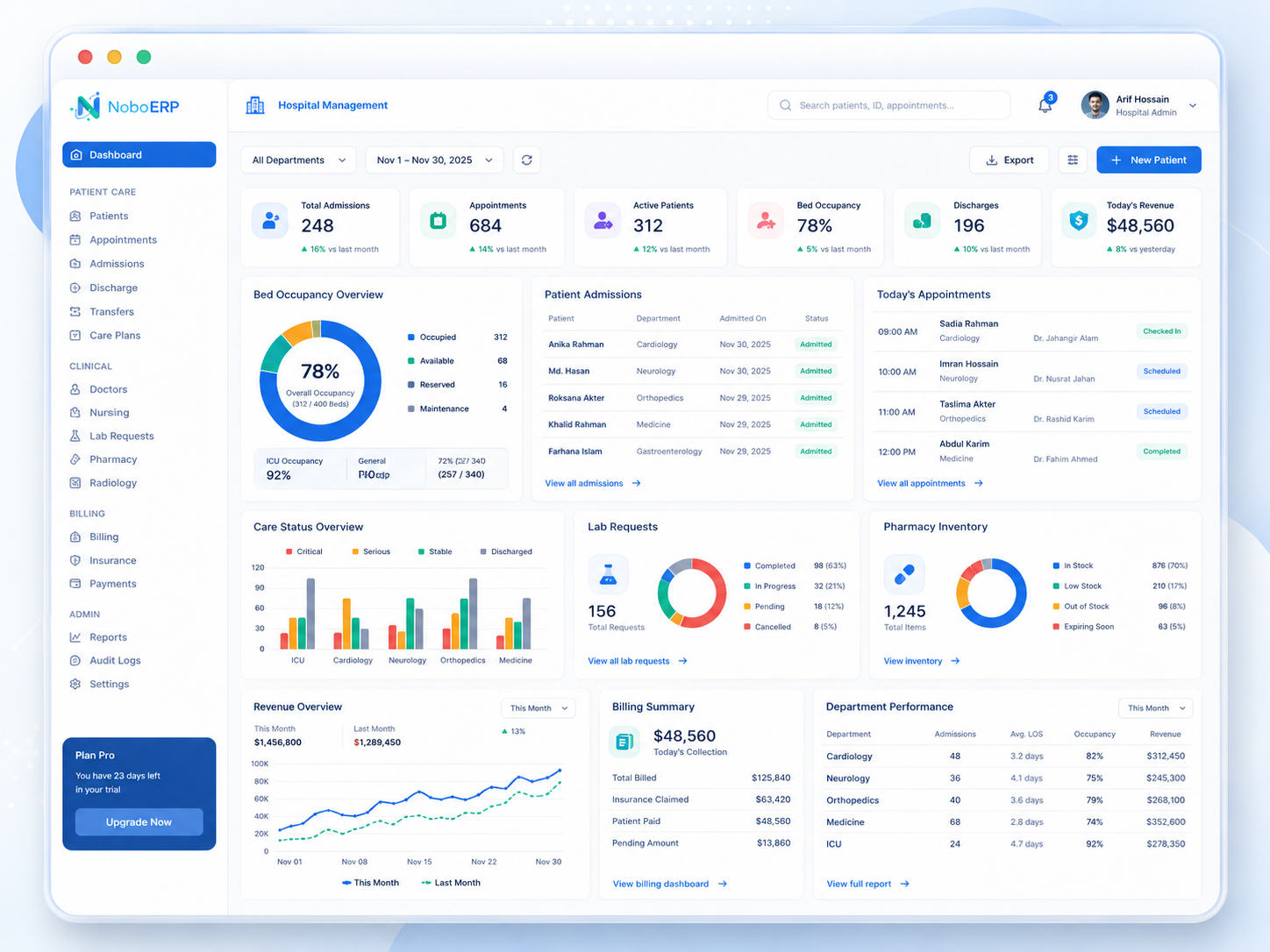Click the Transfers sidebar icon
Screen dimensions: 1270x952
[75, 311]
